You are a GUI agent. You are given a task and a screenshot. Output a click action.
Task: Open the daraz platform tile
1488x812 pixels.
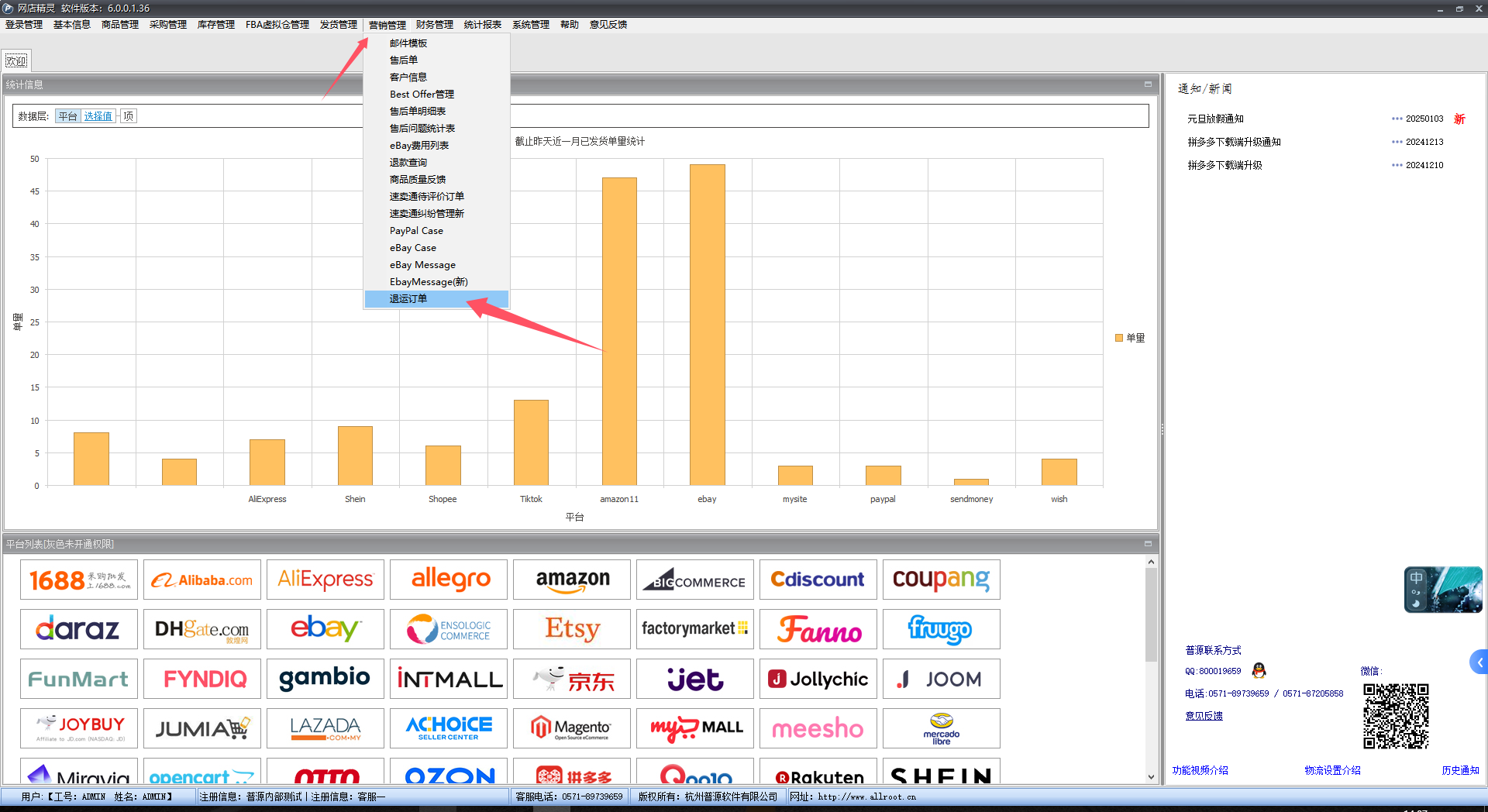[x=79, y=629]
